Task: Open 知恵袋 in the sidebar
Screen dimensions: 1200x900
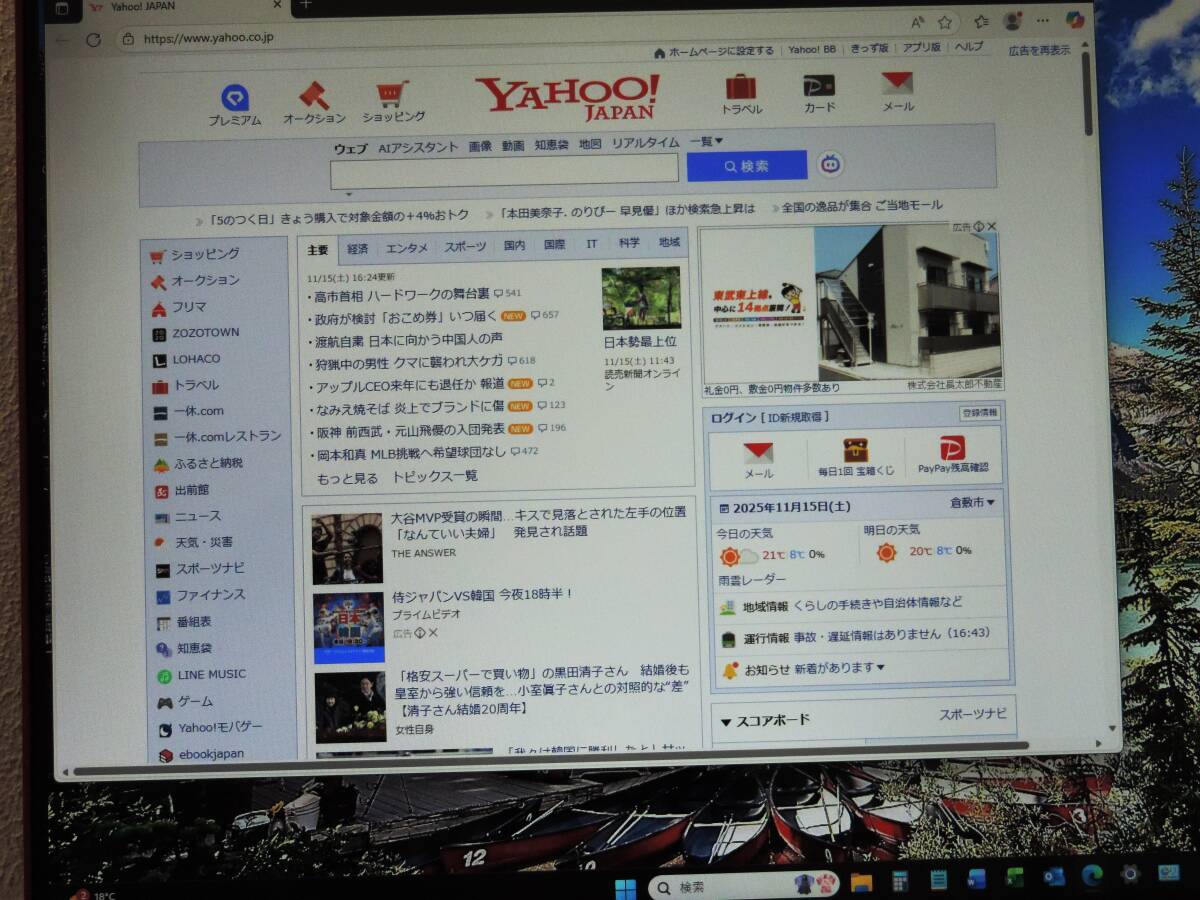Action: click(194, 649)
